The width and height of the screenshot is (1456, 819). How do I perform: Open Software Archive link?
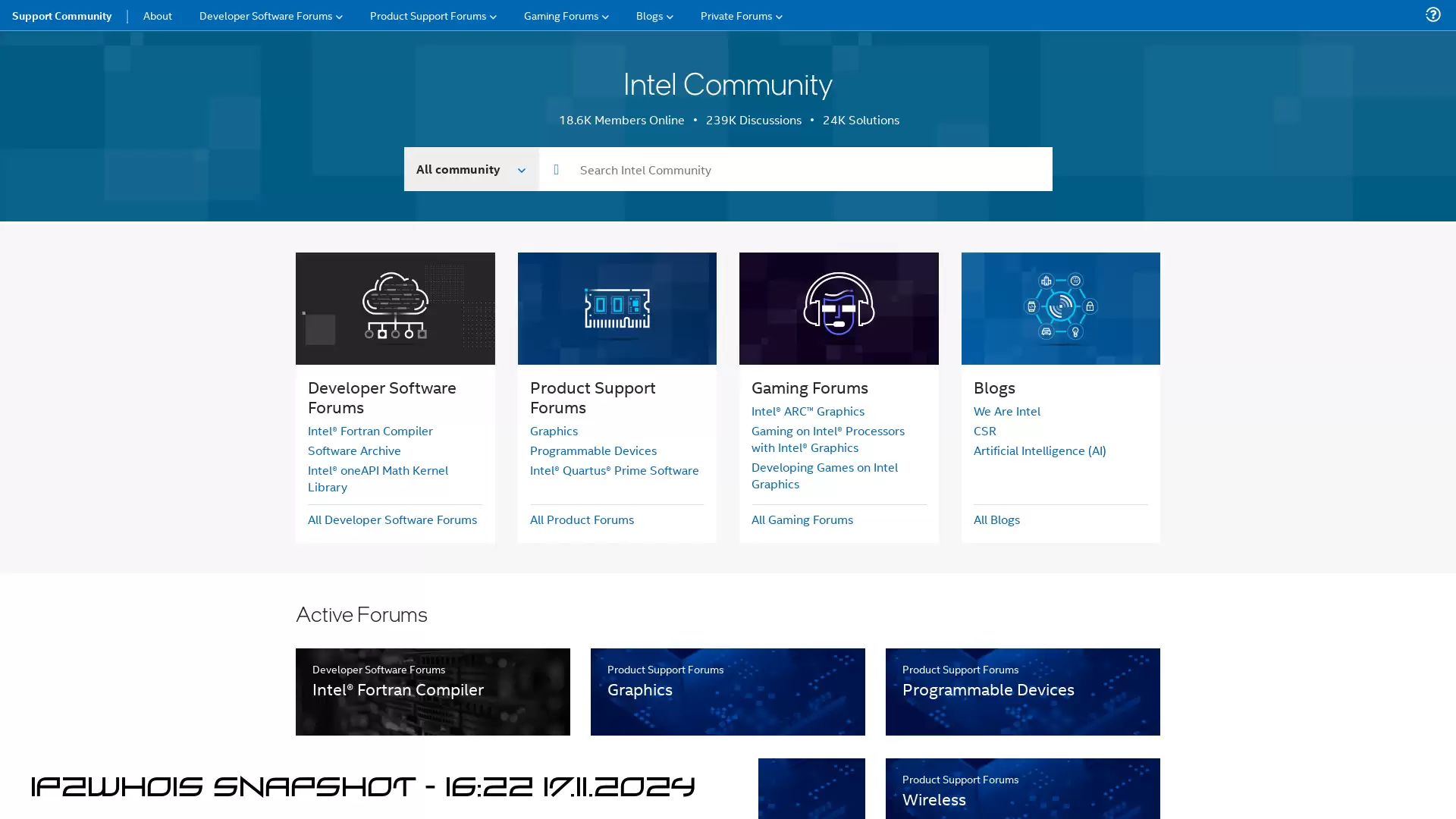click(x=354, y=450)
